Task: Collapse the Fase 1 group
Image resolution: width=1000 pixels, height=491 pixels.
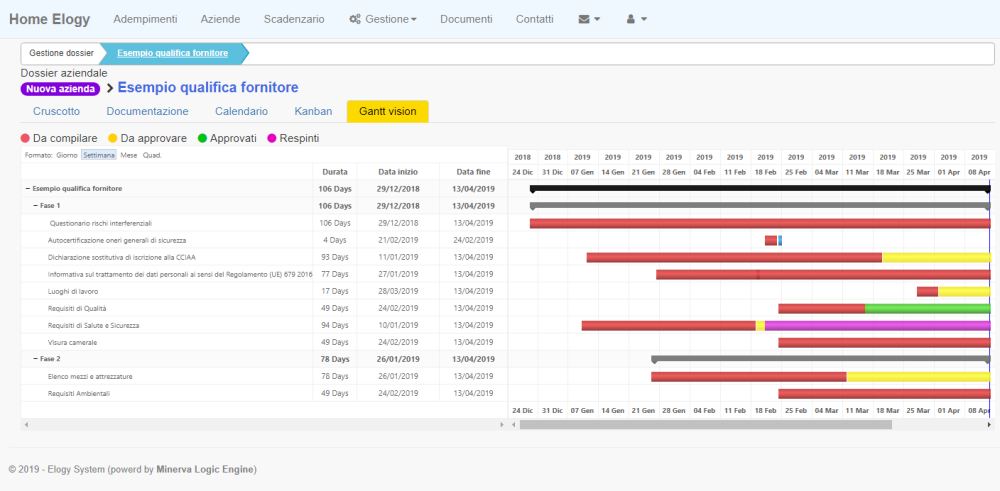Action: pos(36,206)
